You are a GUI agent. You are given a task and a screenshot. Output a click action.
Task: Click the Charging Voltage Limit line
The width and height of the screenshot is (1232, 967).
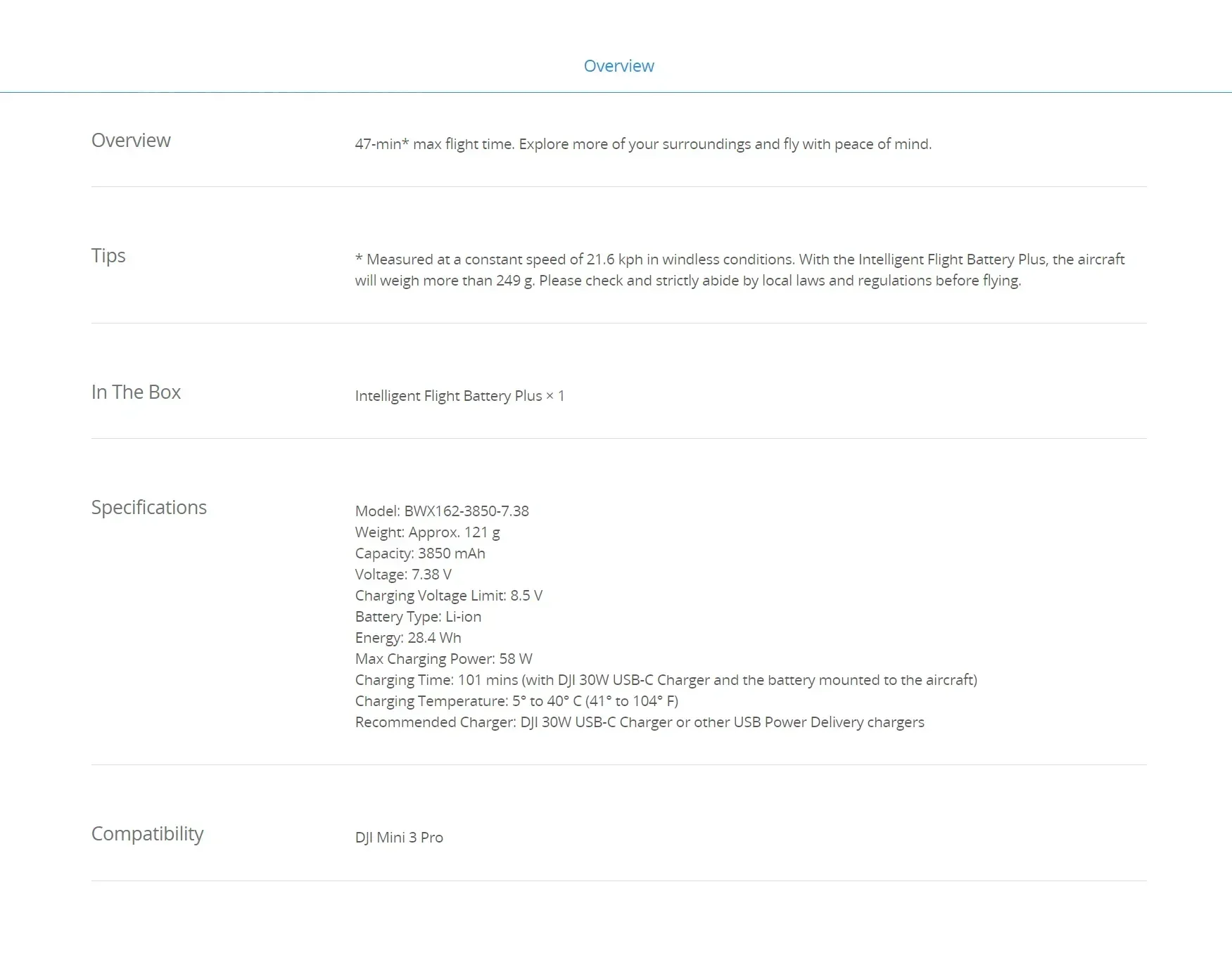click(x=448, y=596)
